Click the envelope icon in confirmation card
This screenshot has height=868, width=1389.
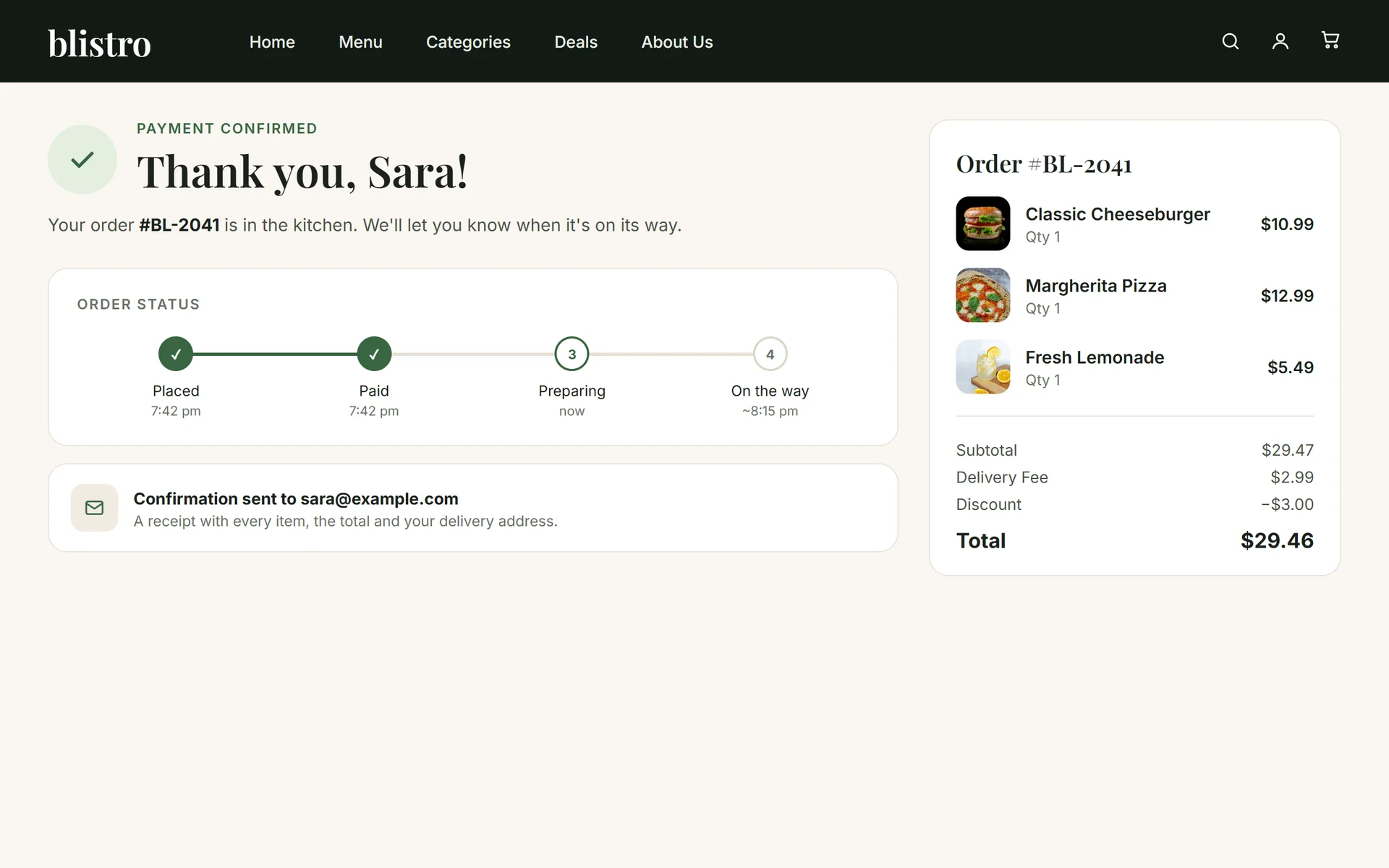click(94, 508)
